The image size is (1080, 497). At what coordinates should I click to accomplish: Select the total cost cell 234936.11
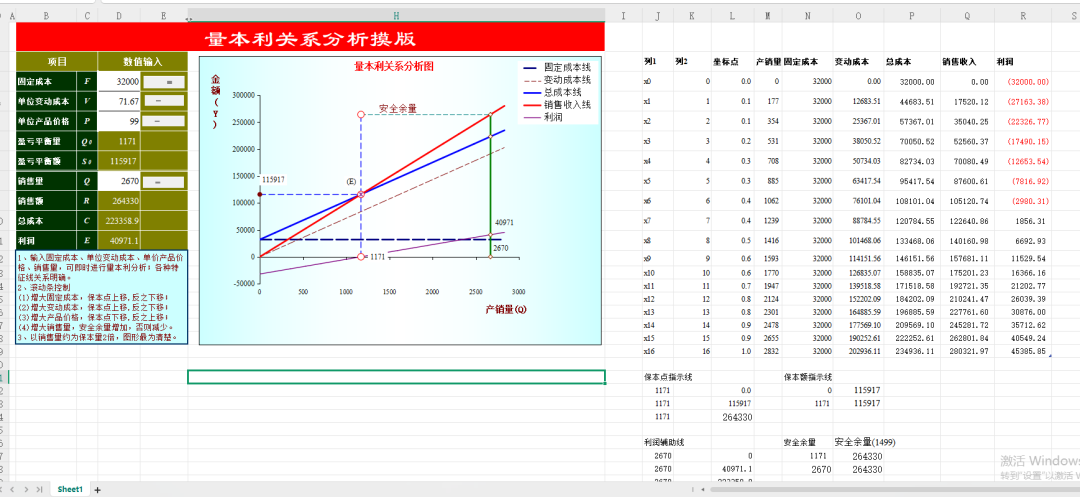pos(912,351)
